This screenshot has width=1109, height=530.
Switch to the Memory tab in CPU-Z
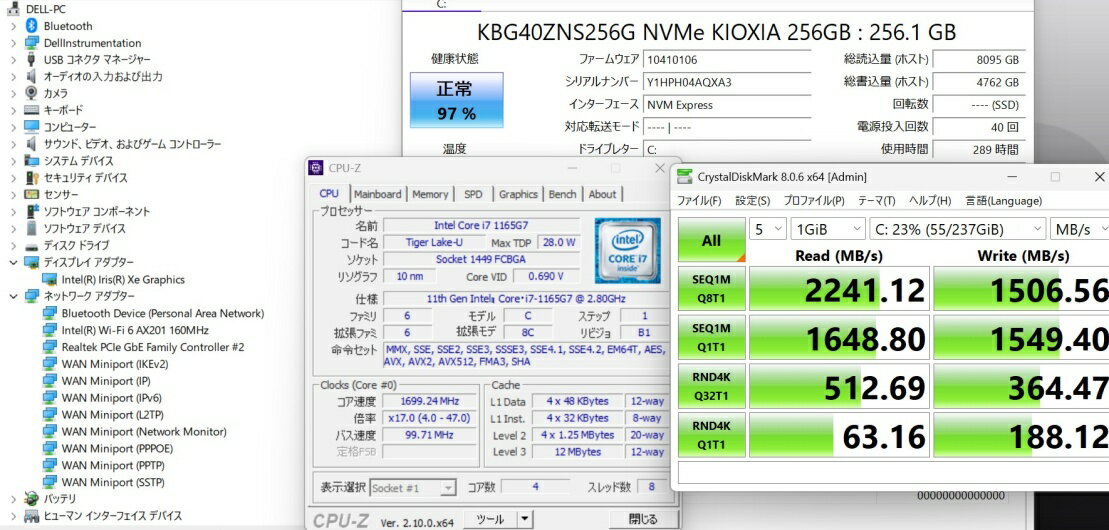tap(430, 194)
